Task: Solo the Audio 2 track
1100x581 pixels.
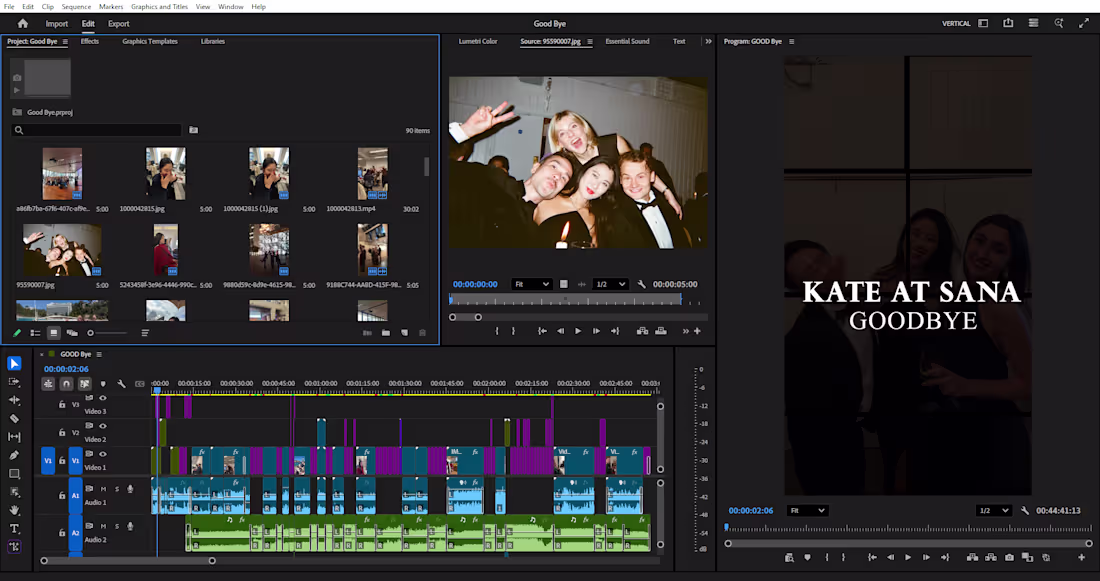Action: point(116,526)
